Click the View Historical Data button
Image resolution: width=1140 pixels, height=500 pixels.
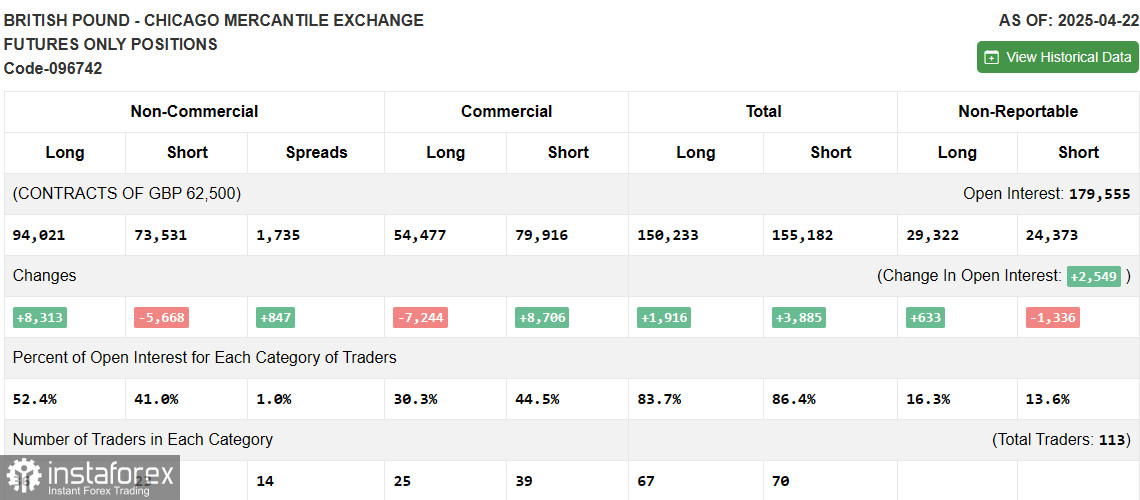click(1057, 57)
